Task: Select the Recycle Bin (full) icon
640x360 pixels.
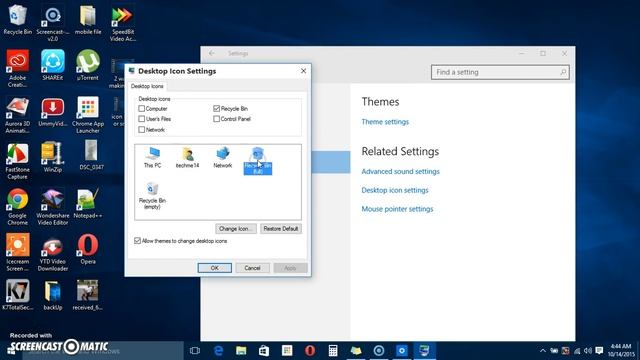Action: pos(258,161)
